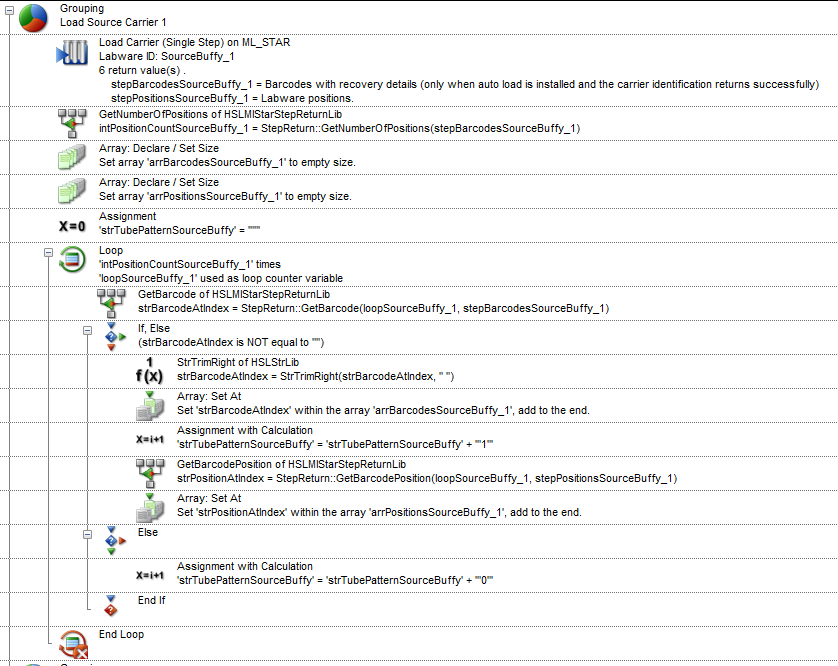This screenshot has height=666, width=838.
Task: Click the X=i+1 icon appending "1"
Action: (x=150, y=439)
